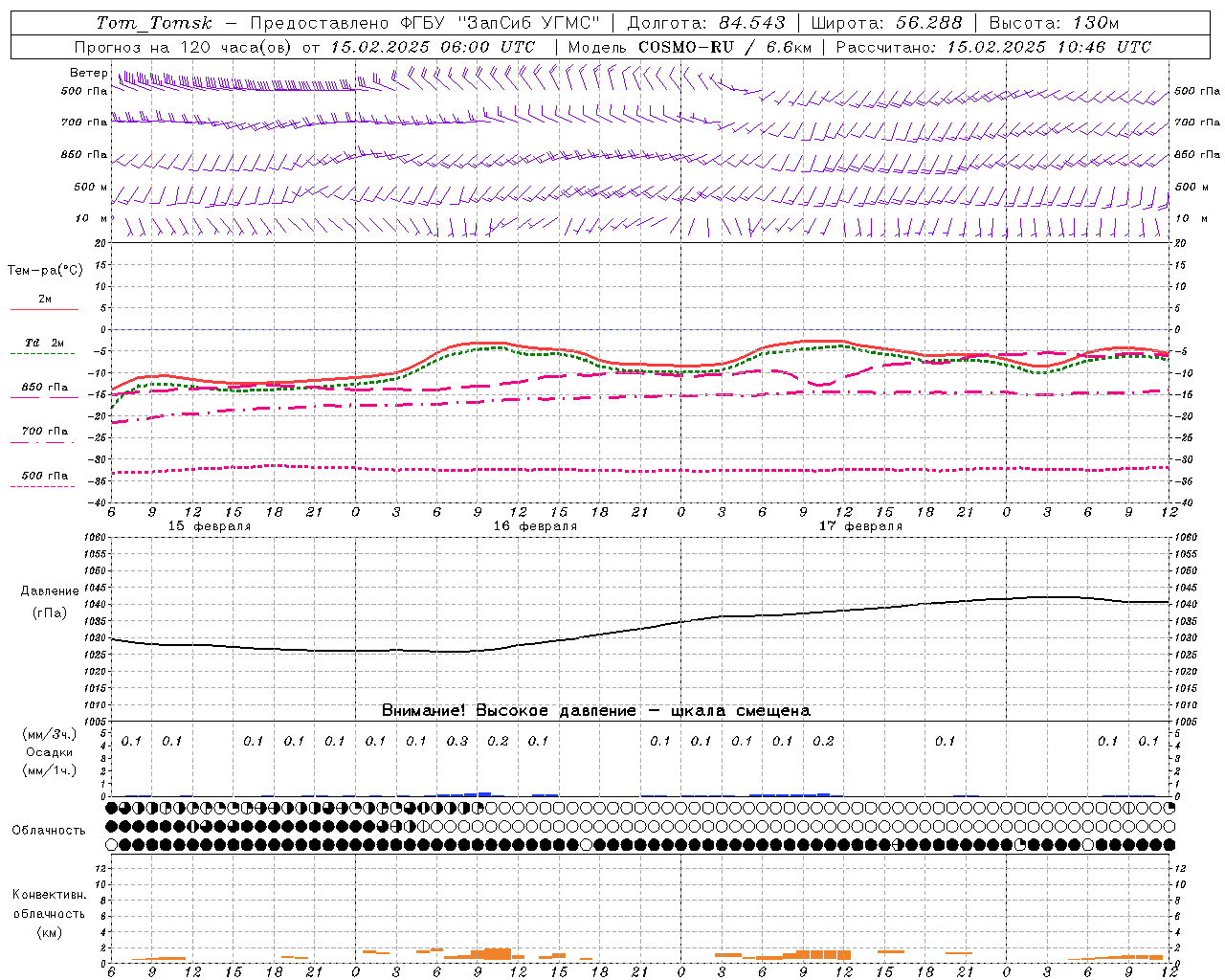The image size is (1225, 980).
Task: Click the 0.3 precipitation value
Action: [457, 742]
